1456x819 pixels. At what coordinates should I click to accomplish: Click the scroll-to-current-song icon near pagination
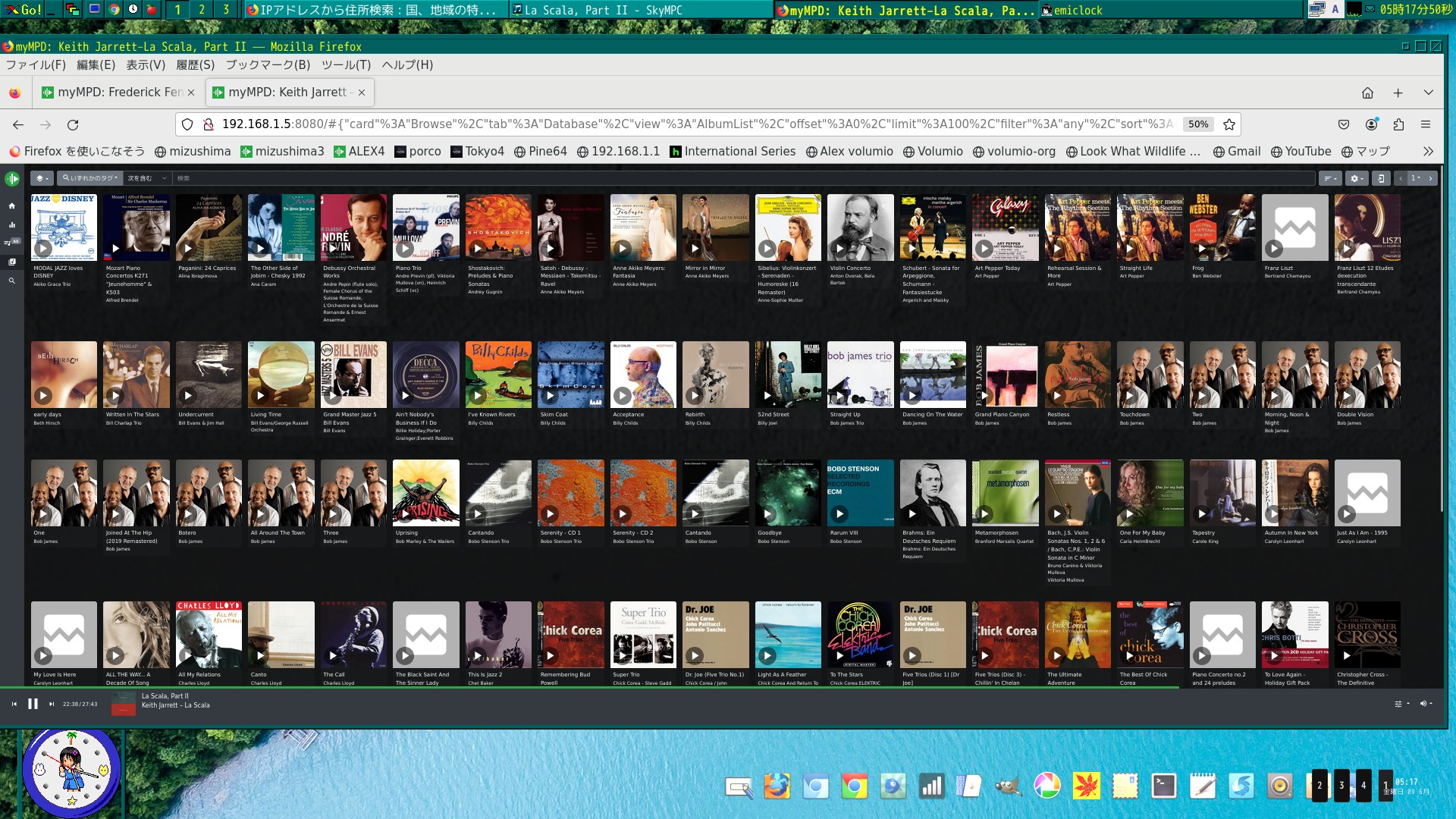click(x=1380, y=178)
